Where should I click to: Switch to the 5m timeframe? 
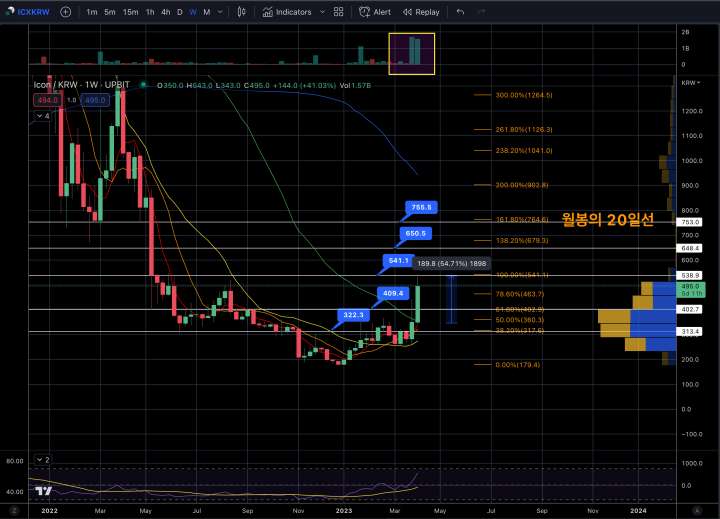coord(110,12)
